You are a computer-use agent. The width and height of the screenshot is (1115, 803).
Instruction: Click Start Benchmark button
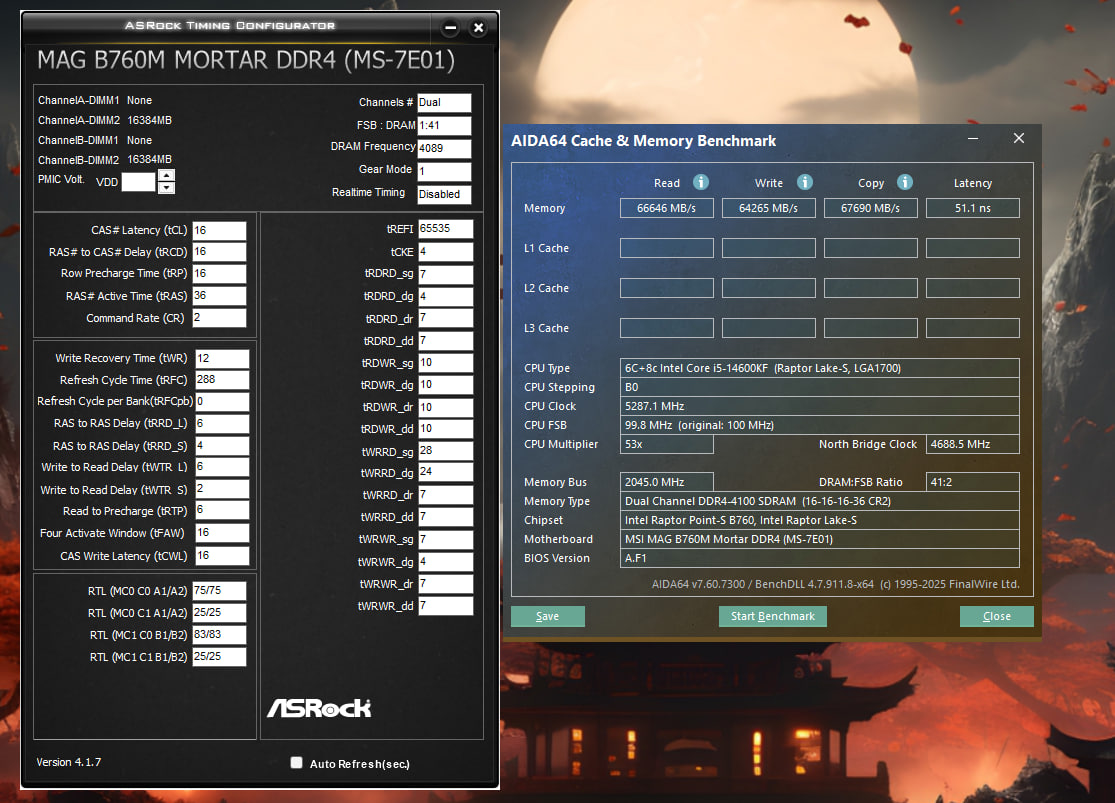coord(772,616)
